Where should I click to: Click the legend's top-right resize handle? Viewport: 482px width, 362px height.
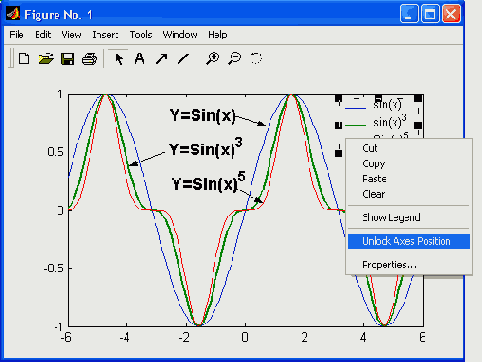click(418, 98)
